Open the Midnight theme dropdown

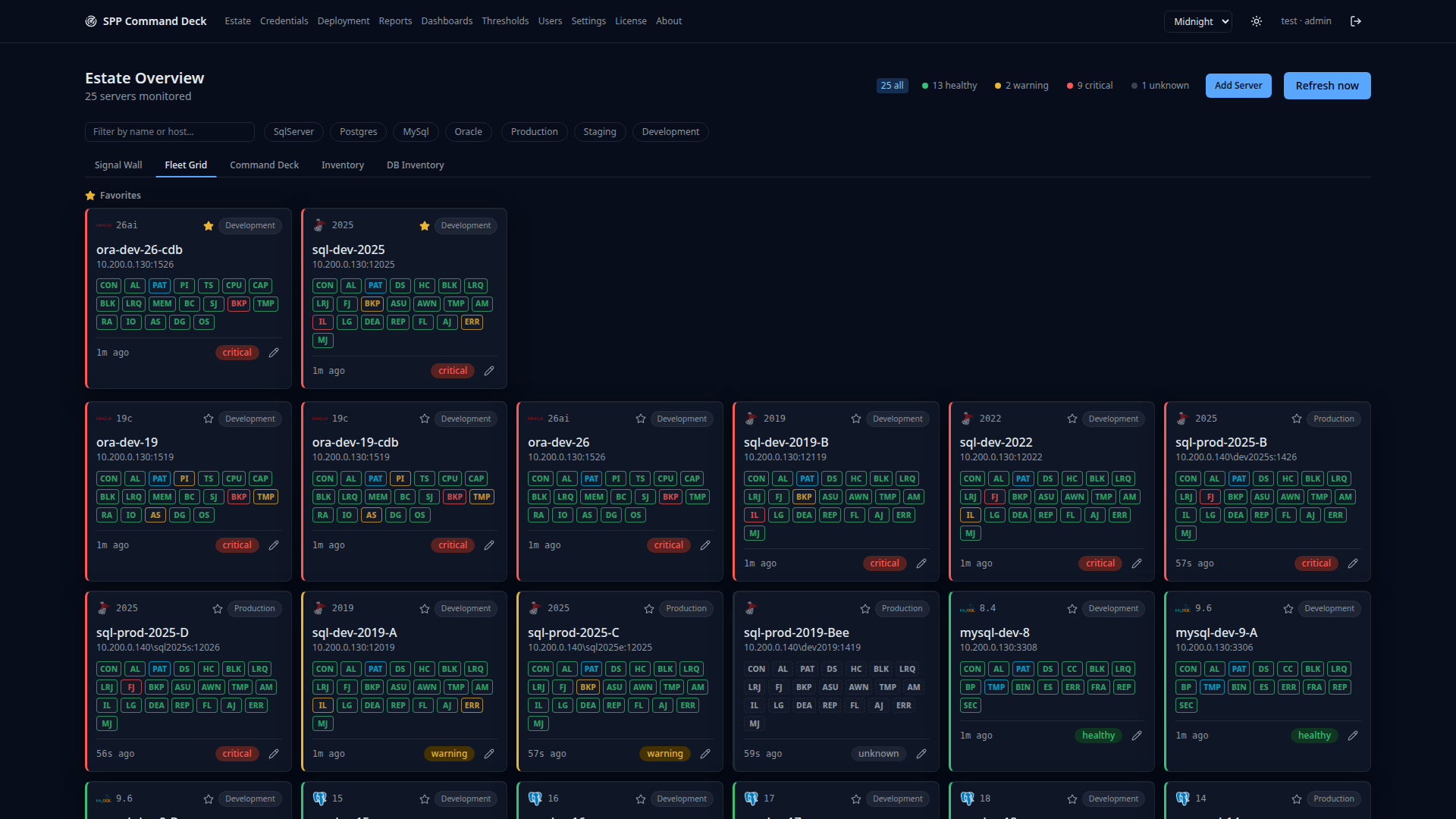[1198, 21]
